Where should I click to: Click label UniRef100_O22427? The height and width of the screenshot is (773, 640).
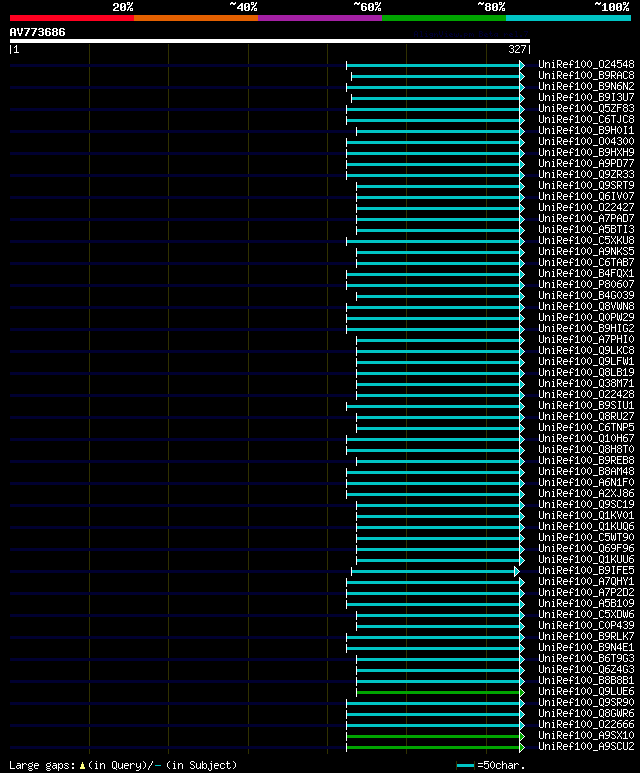tap(586, 208)
